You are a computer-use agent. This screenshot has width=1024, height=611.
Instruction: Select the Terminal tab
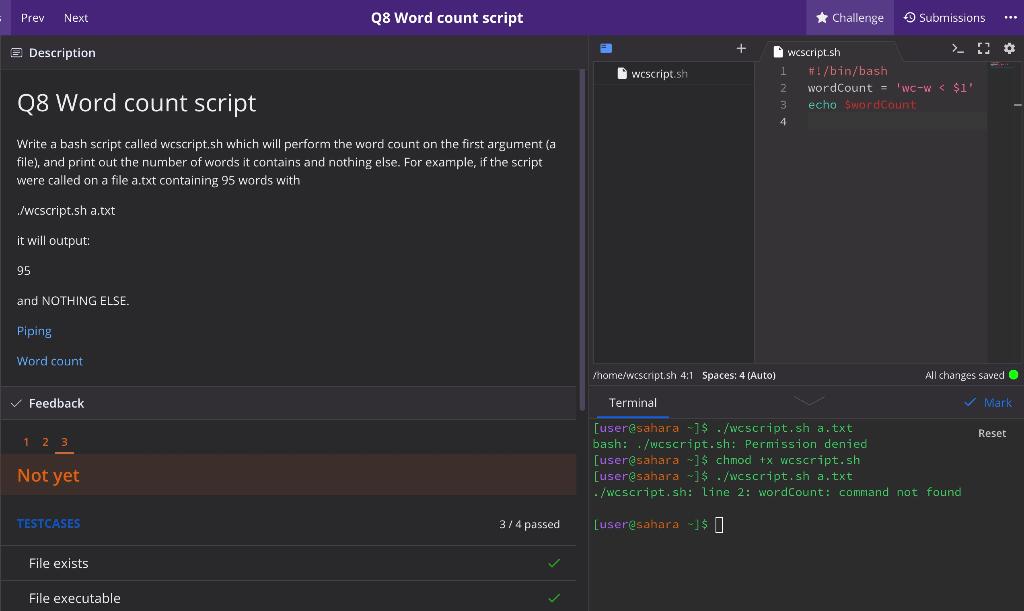coord(633,403)
